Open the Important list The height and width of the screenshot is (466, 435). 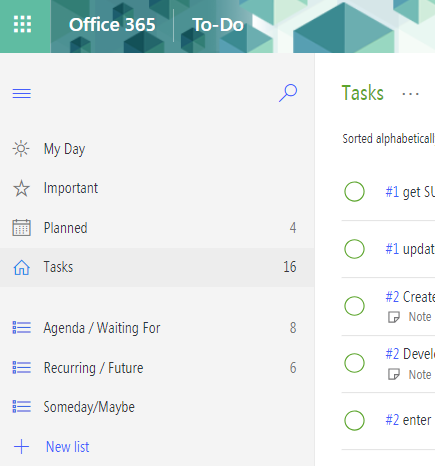pyautogui.click(x=157, y=188)
